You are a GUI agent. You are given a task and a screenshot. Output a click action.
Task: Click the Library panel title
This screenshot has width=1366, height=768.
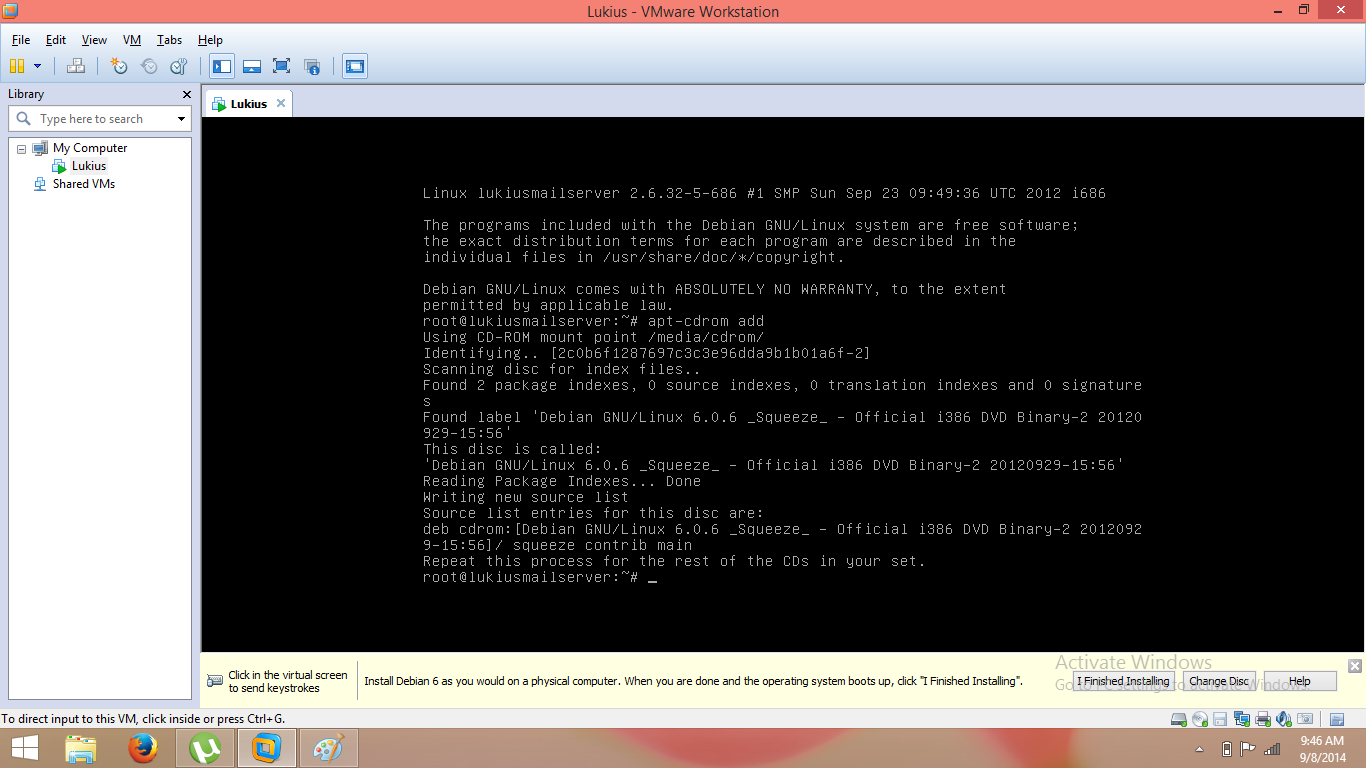pos(26,94)
